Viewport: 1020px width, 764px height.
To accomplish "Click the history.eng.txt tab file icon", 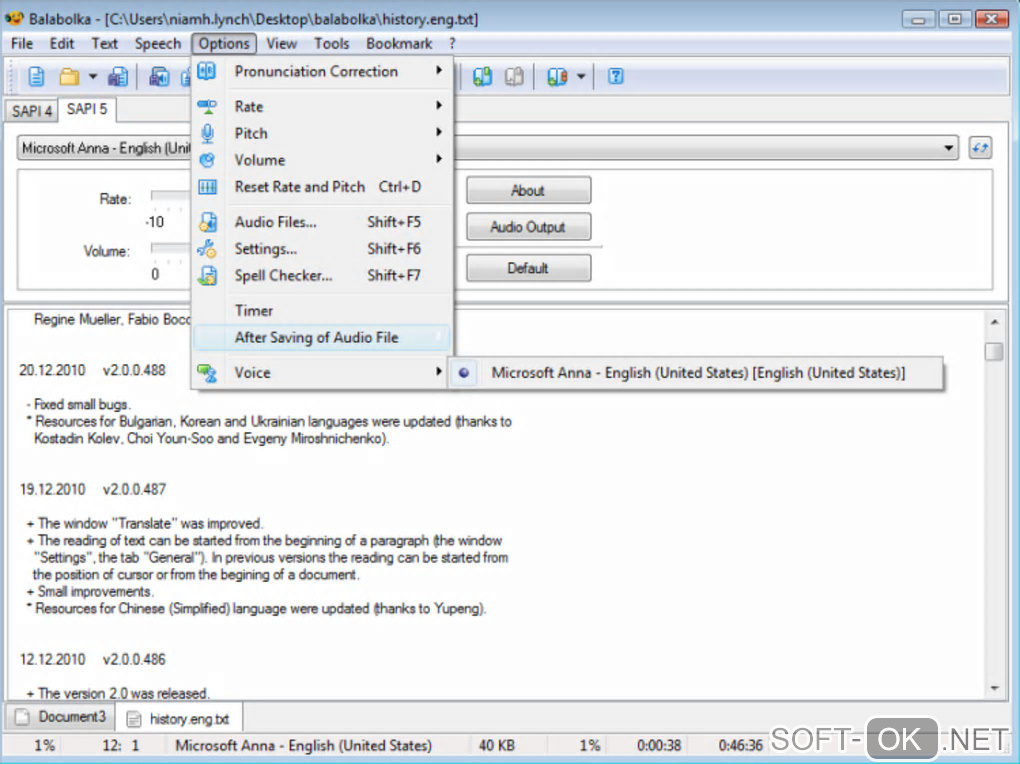I will (x=133, y=719).
